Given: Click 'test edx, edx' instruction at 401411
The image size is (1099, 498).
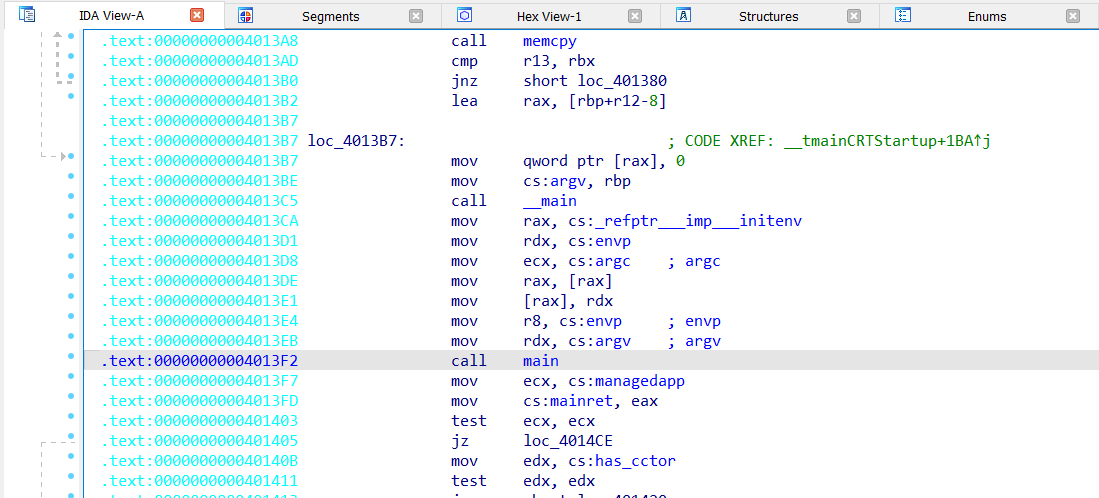Looking at the screenshot, I should [523, 481].
